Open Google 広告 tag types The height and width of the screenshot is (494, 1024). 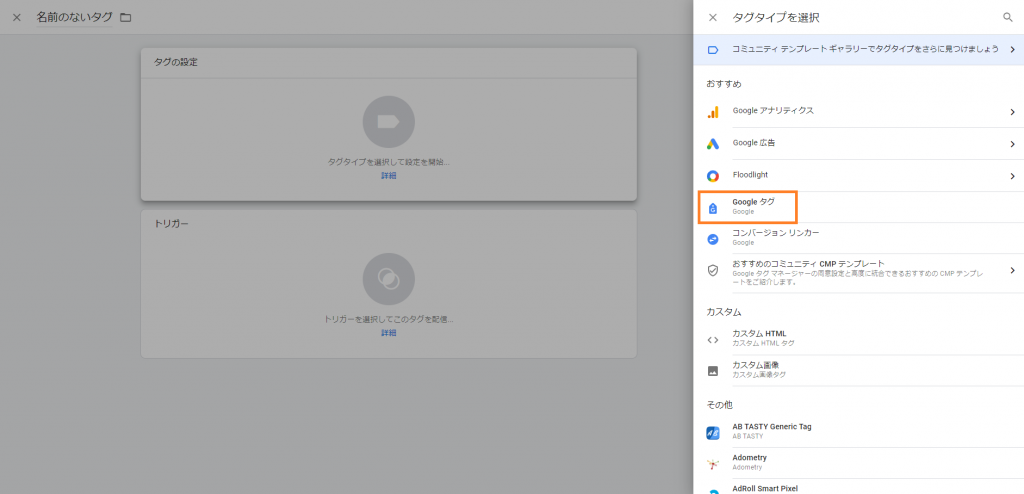coord(858,144)
